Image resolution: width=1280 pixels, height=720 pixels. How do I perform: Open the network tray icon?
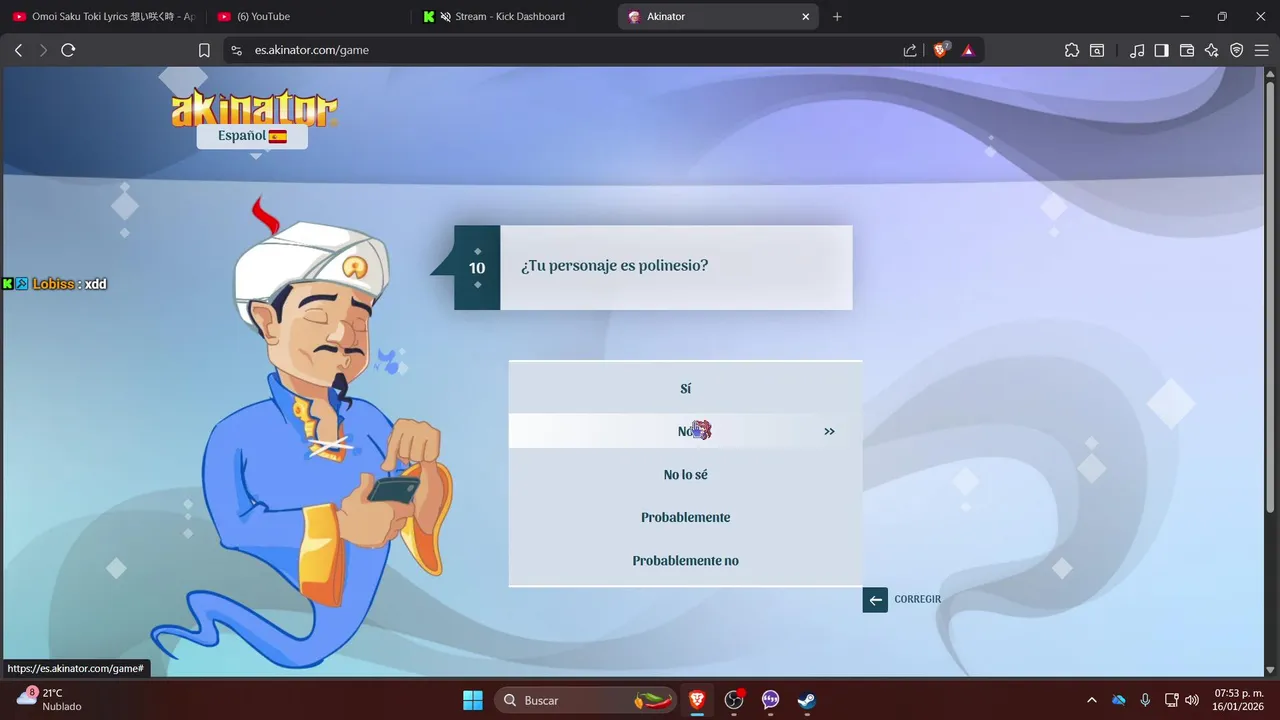click(x=1172, y=700)
